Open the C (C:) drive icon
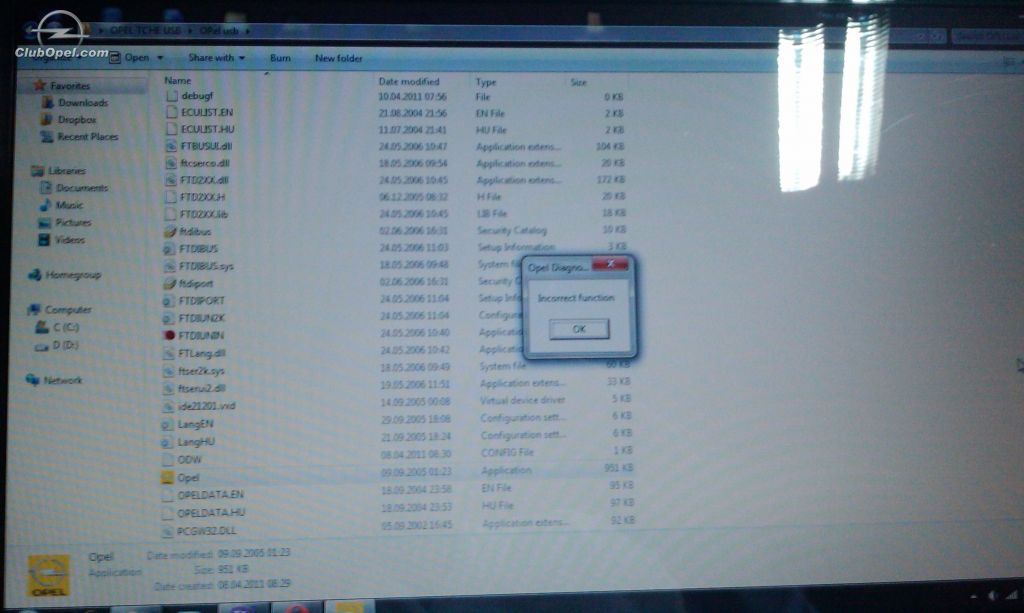Viewport: 1024px width, 613px height. tap(42, 327)
